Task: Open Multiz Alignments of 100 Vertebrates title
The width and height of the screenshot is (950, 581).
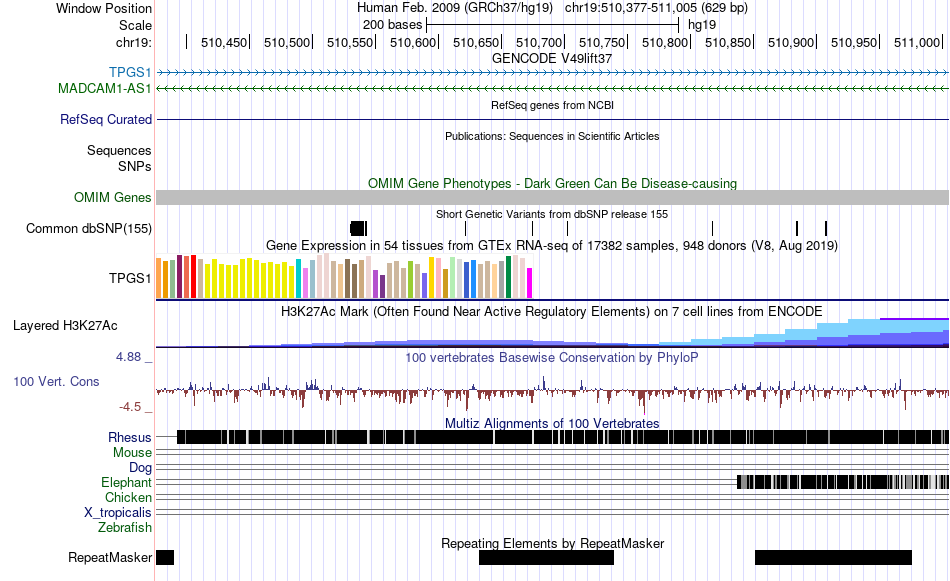Action: 552,423
